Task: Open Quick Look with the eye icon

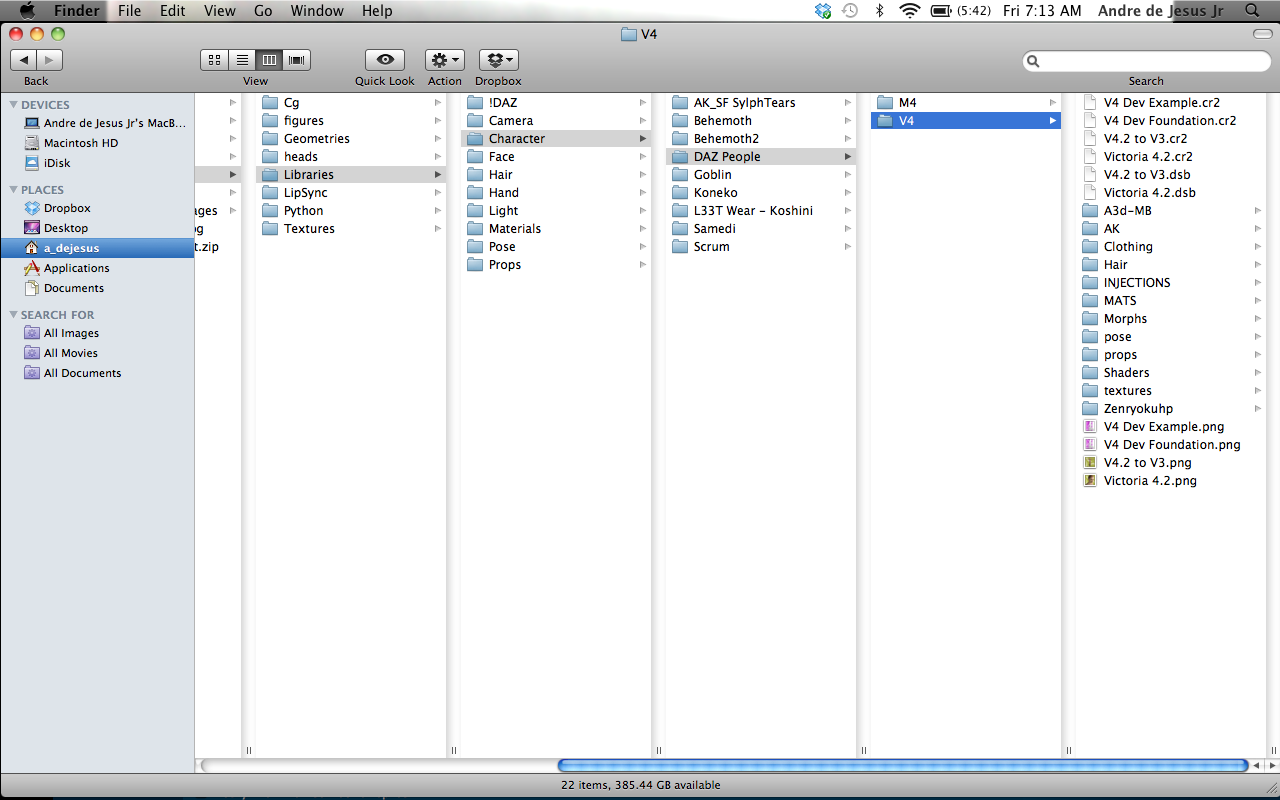Action: 385,60
